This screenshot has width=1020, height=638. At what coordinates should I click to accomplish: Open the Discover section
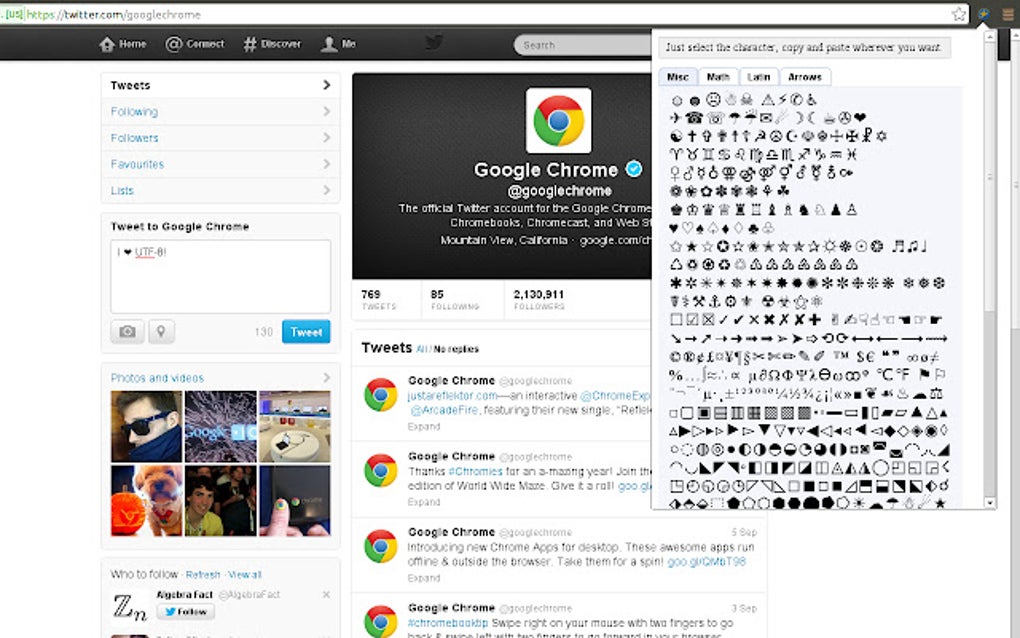tap(274, 44)
